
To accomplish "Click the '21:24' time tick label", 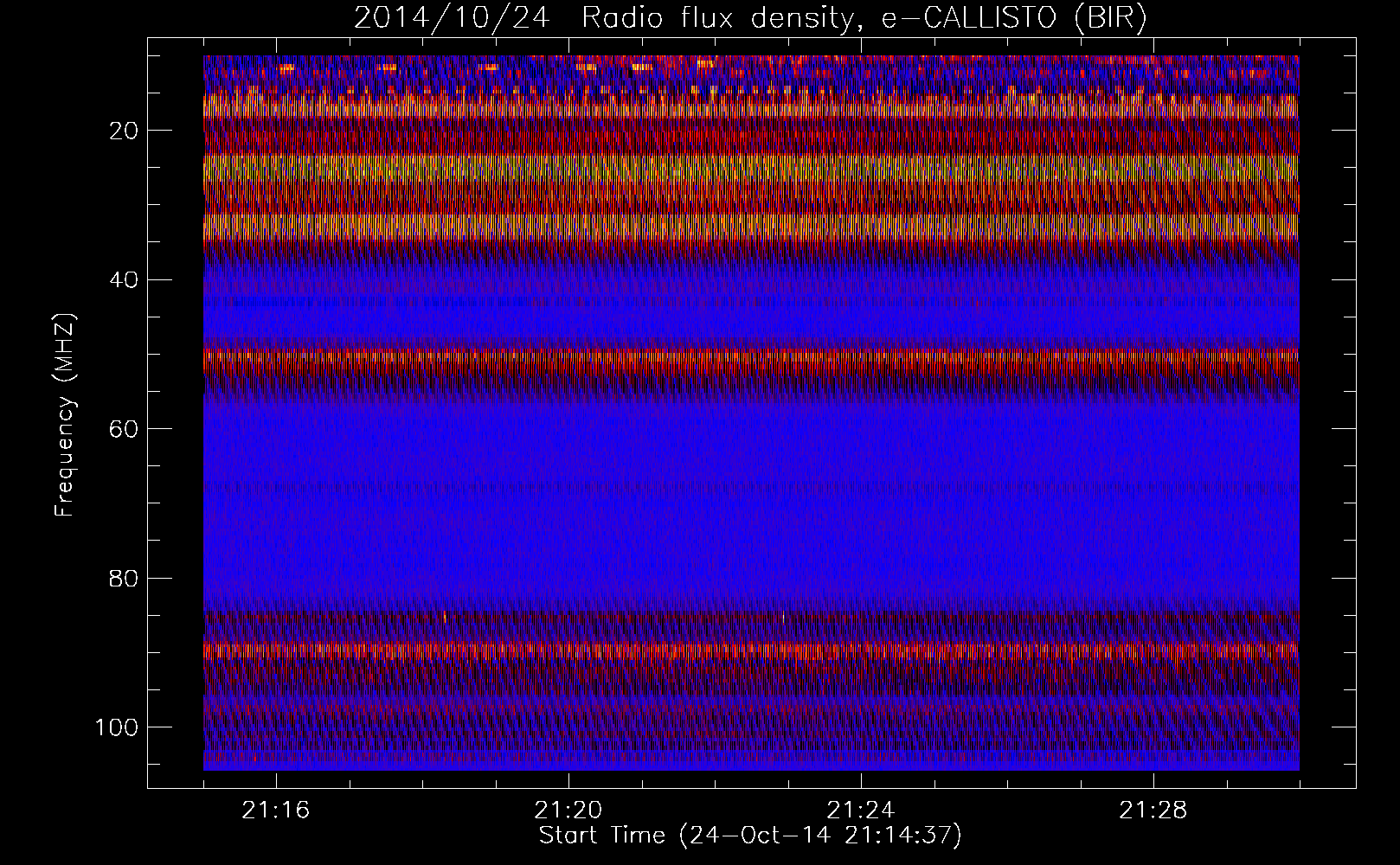I will coord(861,811).
